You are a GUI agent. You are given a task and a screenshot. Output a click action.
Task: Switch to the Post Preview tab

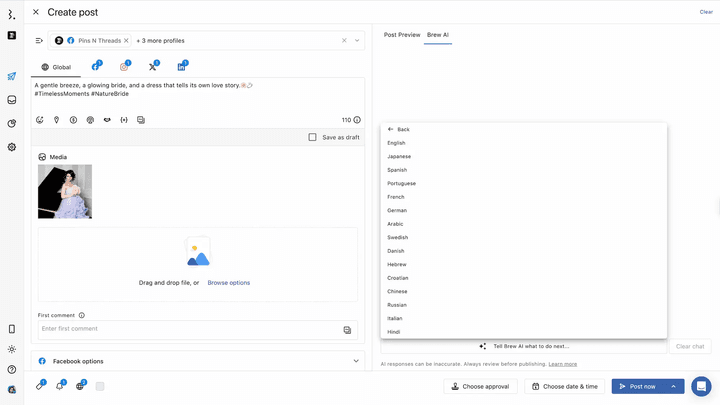click(x=402, y=35)
